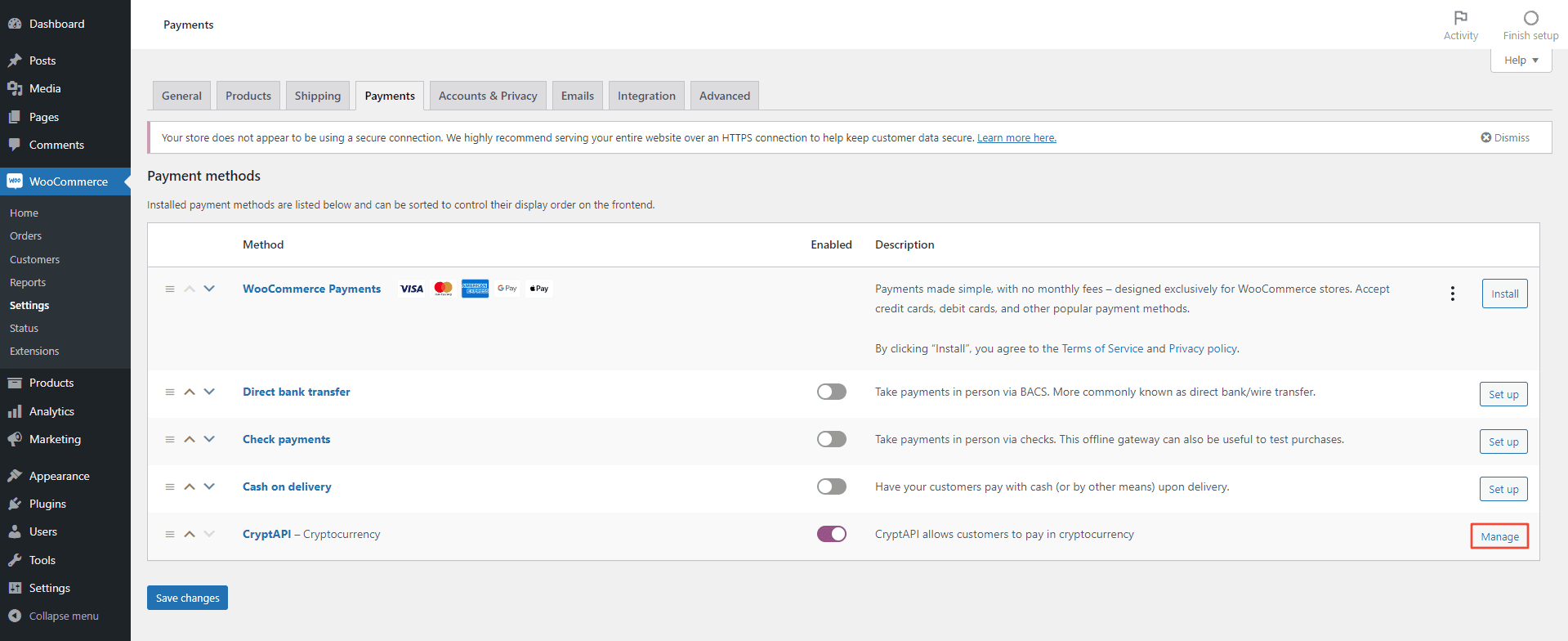Viewport: 1568px width, 641px height.
Task: Disable the CryptAPI Cryptocurrency toggle
Action: click(831, 534)
